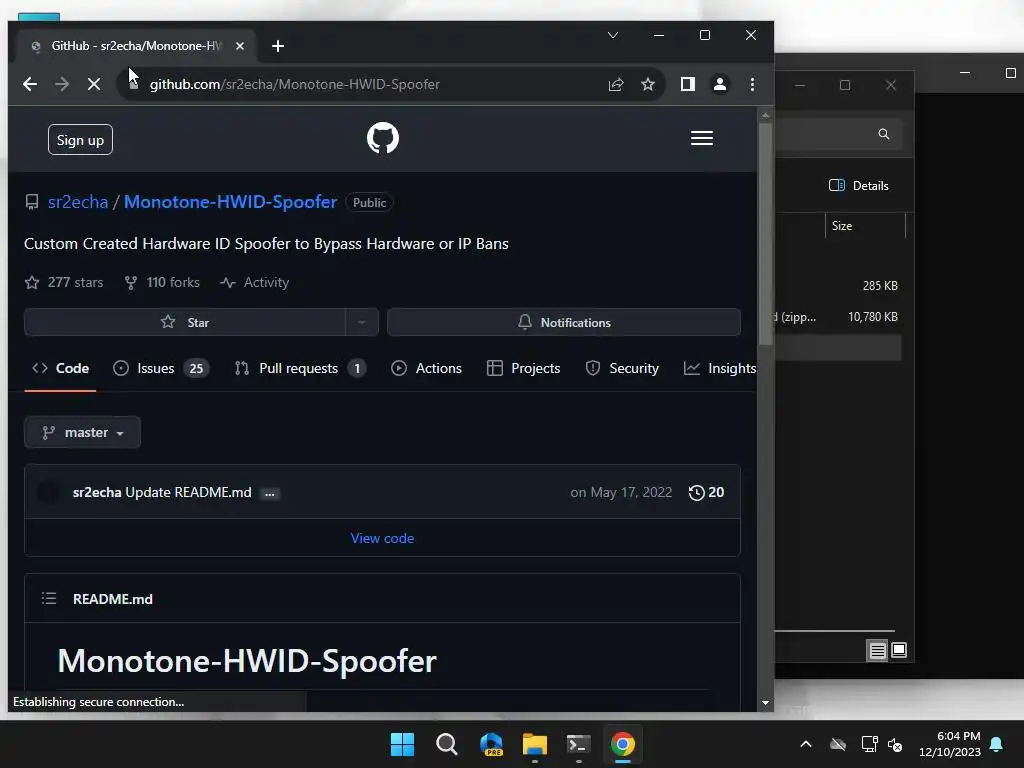1024x768 pixels.
Task: Click the GitHub Octocat logo
Action: (x=383, y=138)
